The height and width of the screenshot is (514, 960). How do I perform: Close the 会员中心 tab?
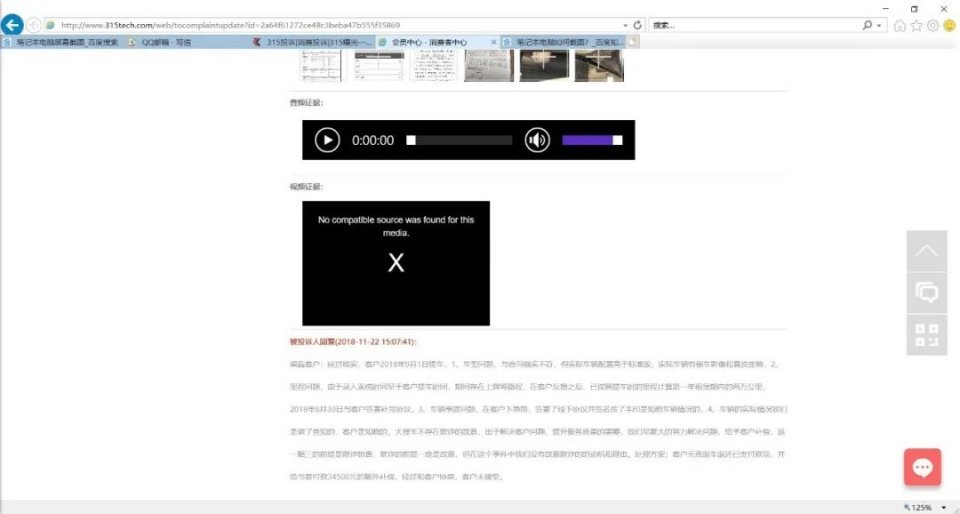(x=494, y=42)
